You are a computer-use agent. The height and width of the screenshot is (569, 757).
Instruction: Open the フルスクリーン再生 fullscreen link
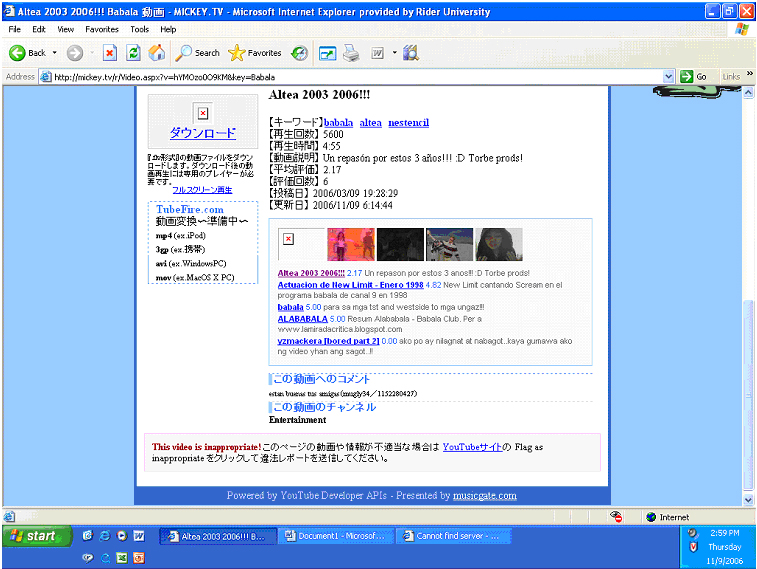(x=202, y=190)
